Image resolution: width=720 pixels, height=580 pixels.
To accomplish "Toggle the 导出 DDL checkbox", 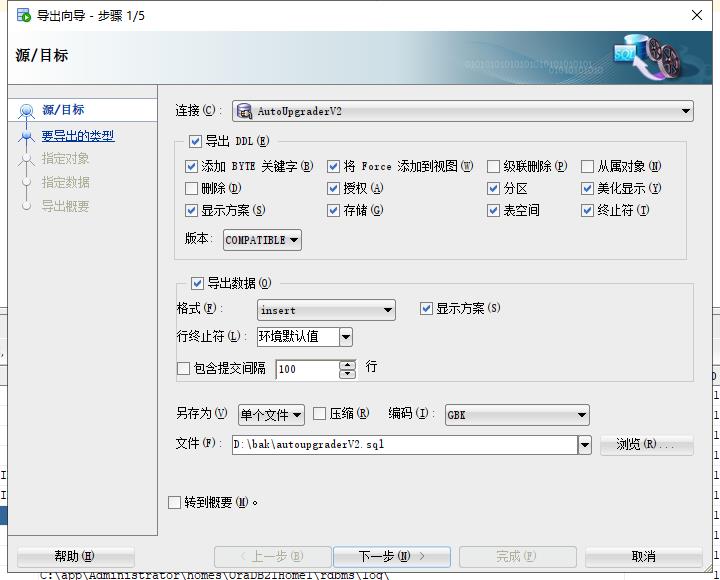I will click(x=196, y=142).
